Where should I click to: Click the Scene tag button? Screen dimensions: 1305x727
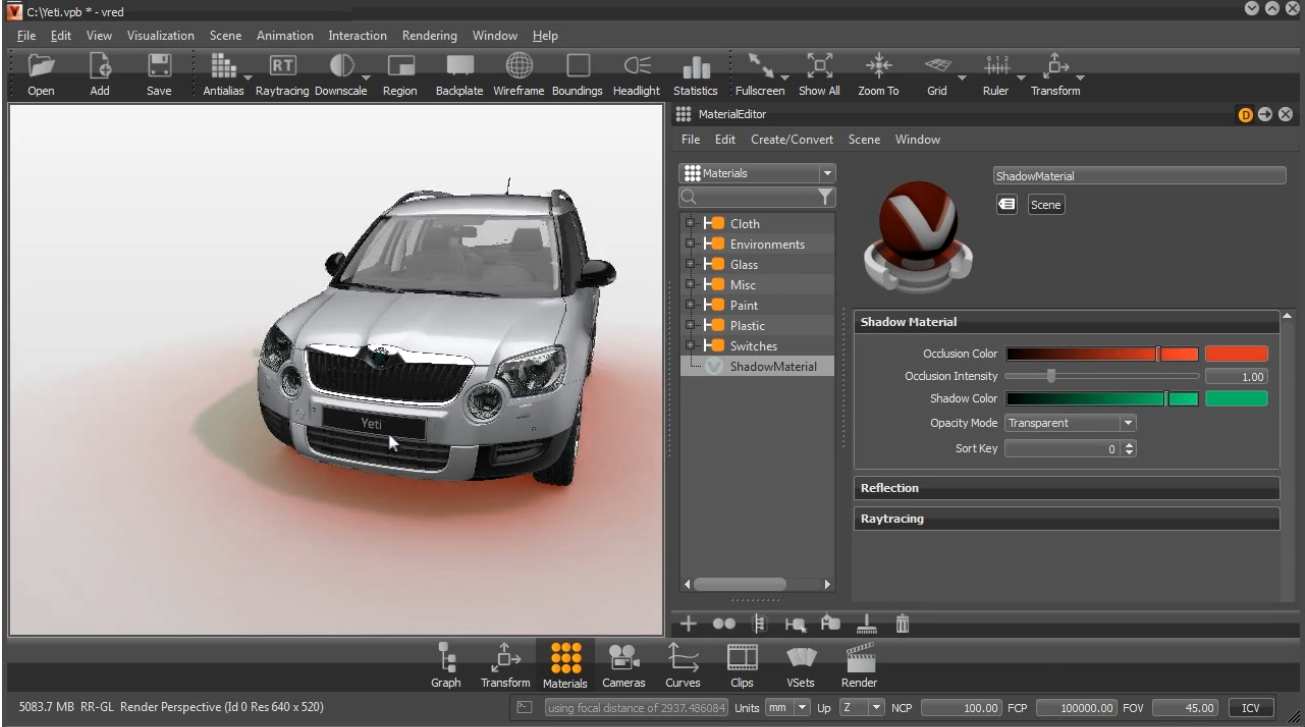pyautogui.click(x=1046, y=205)
